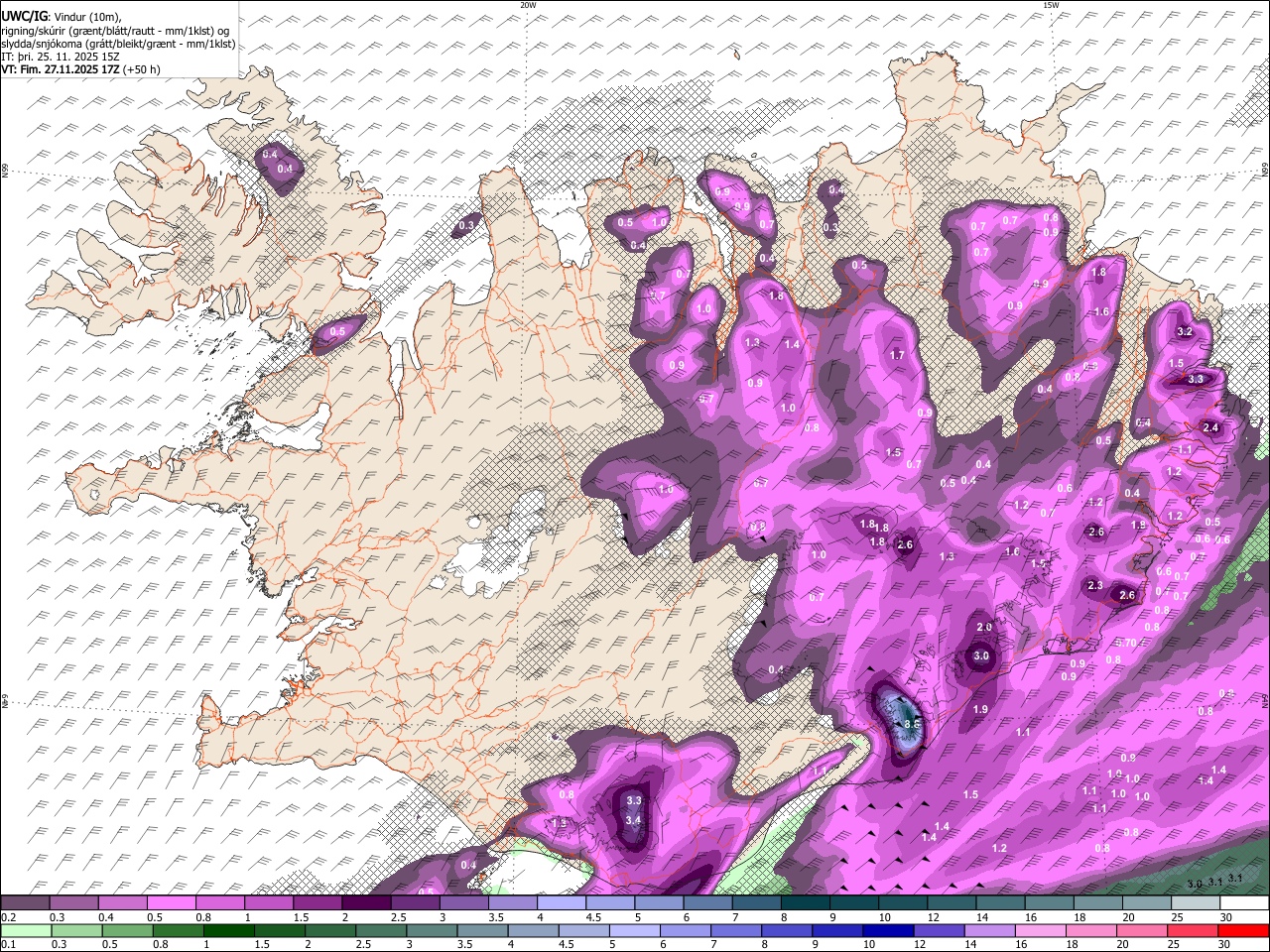Pick the 7 swatch in the snow scale

(756, 903)
